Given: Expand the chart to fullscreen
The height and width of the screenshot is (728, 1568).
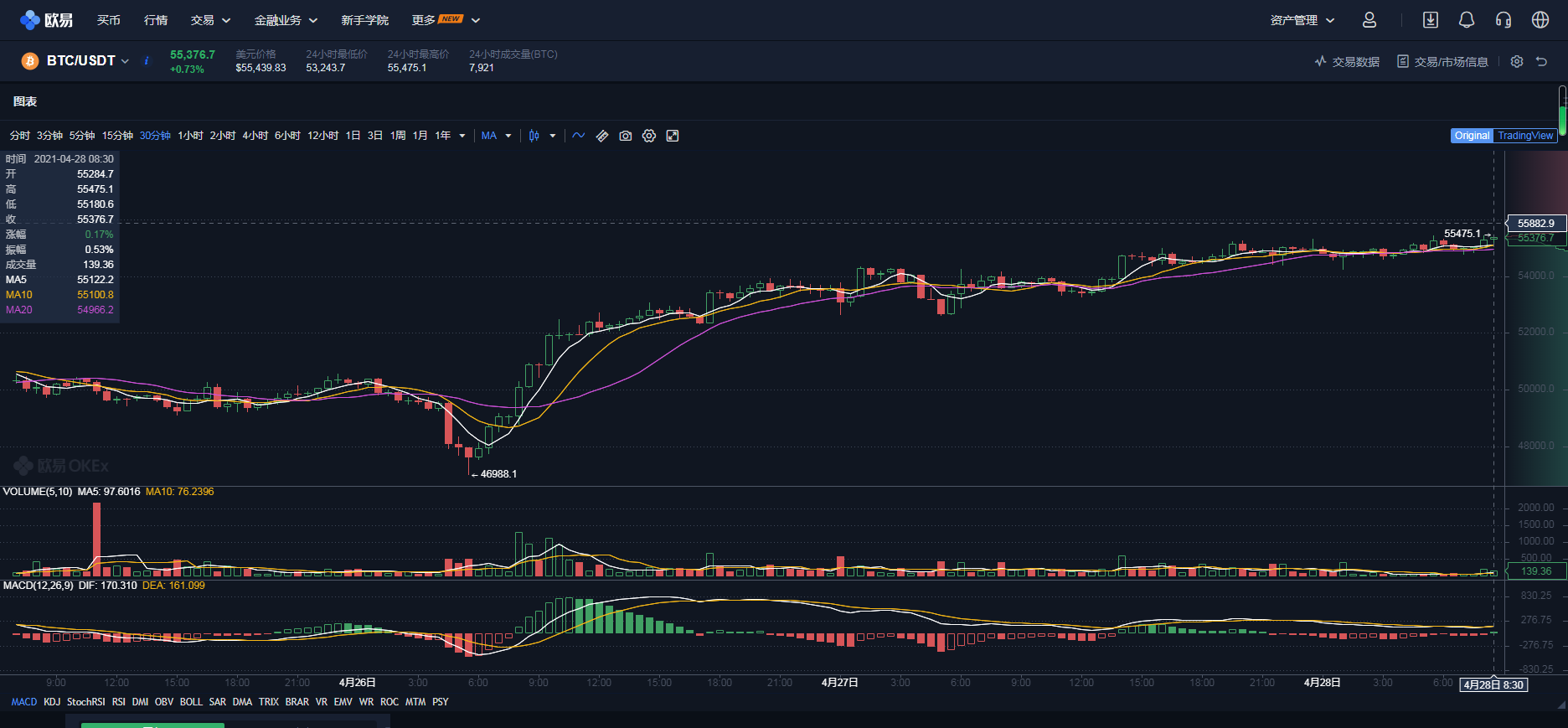Looking at the screenshot, I should pyautogui.click(x=672, y=136).
